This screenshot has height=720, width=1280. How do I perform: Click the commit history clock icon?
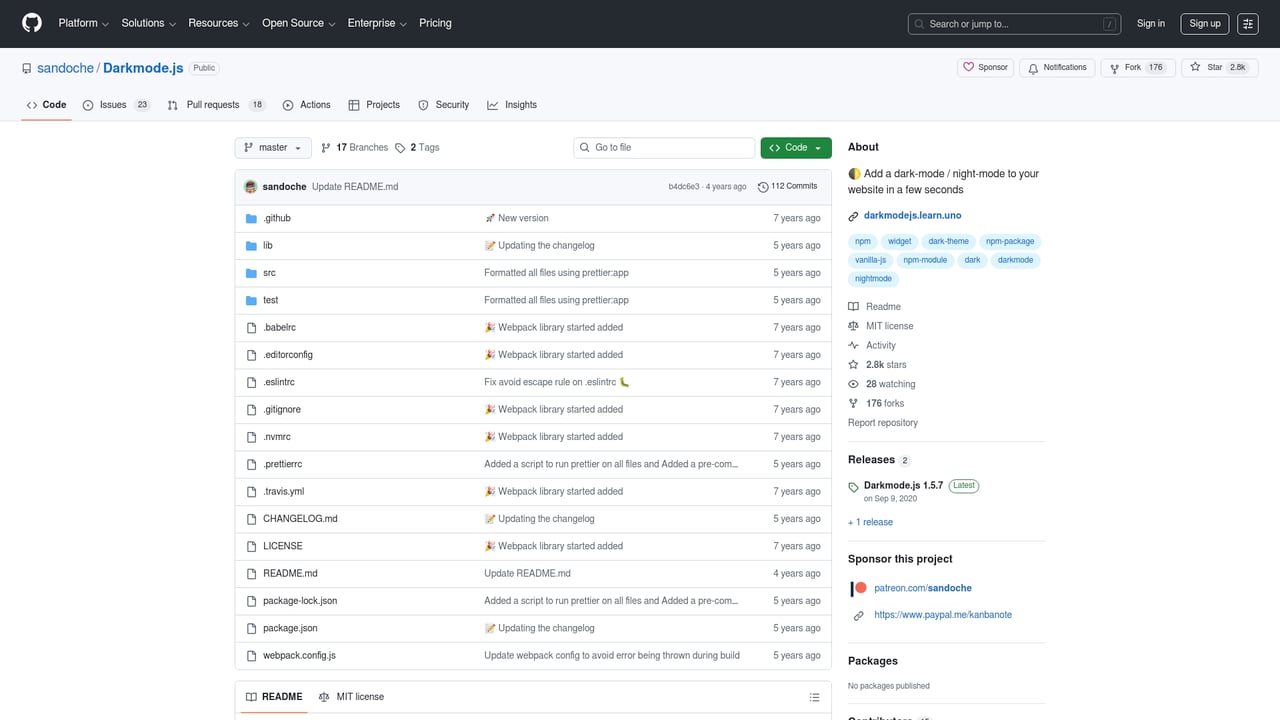click(x=763, y=186)
